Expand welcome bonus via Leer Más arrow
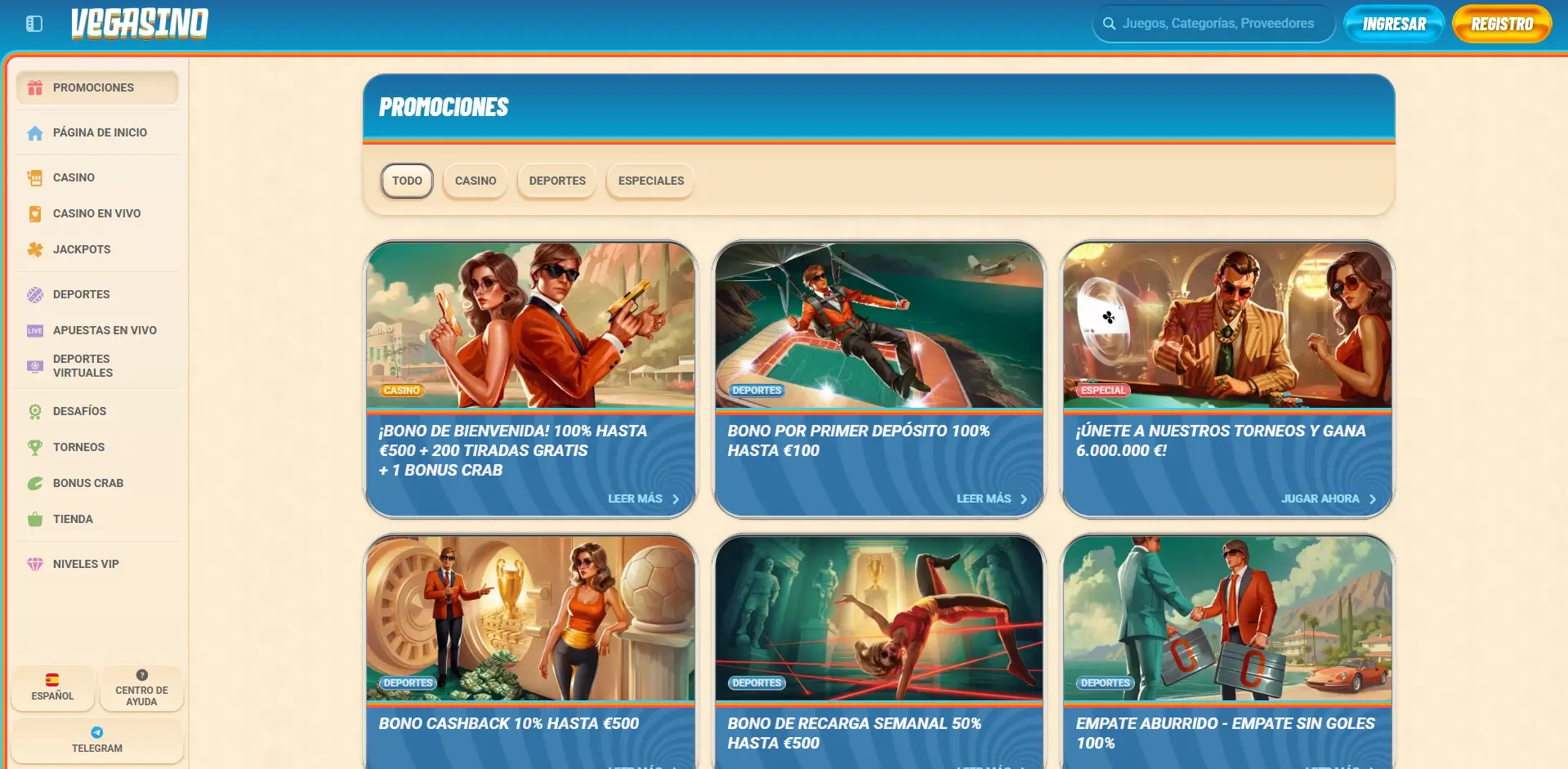The height and width of the screenshot is (769, 1568). click(x=675, y=499)
